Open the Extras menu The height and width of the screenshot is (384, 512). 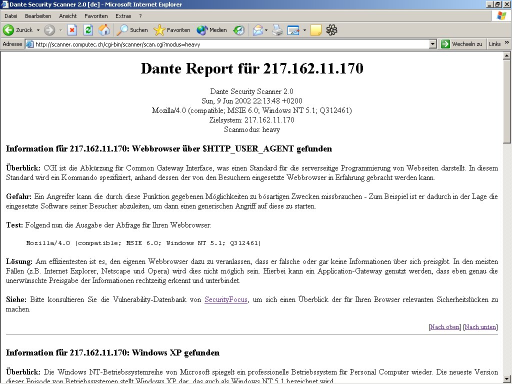click(x=123, y=16)
